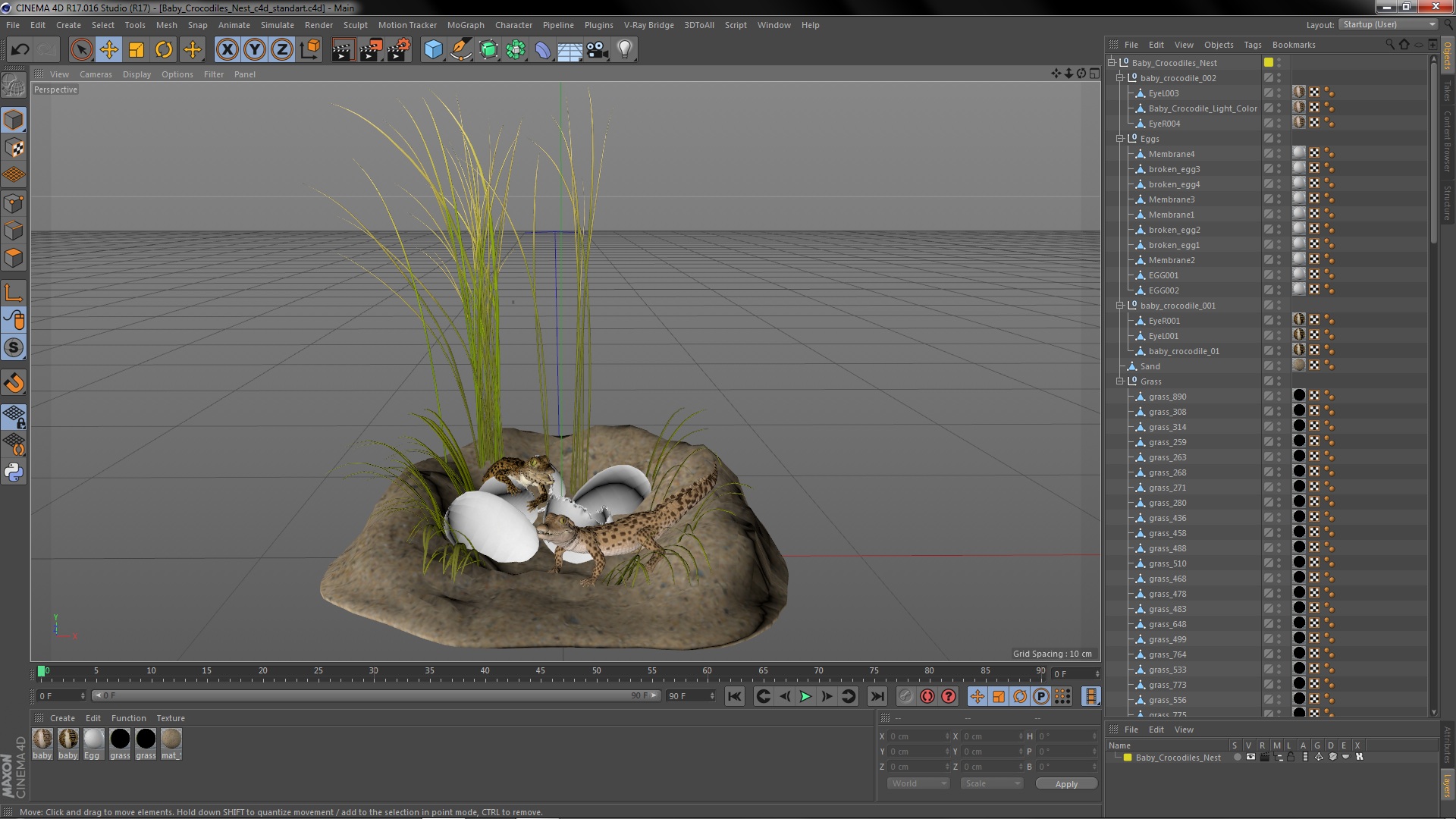The width and height of the screenshot is (1456, 819).
Task: Collapse the baby_crocodile_001 group
Action: (1119, 305)
